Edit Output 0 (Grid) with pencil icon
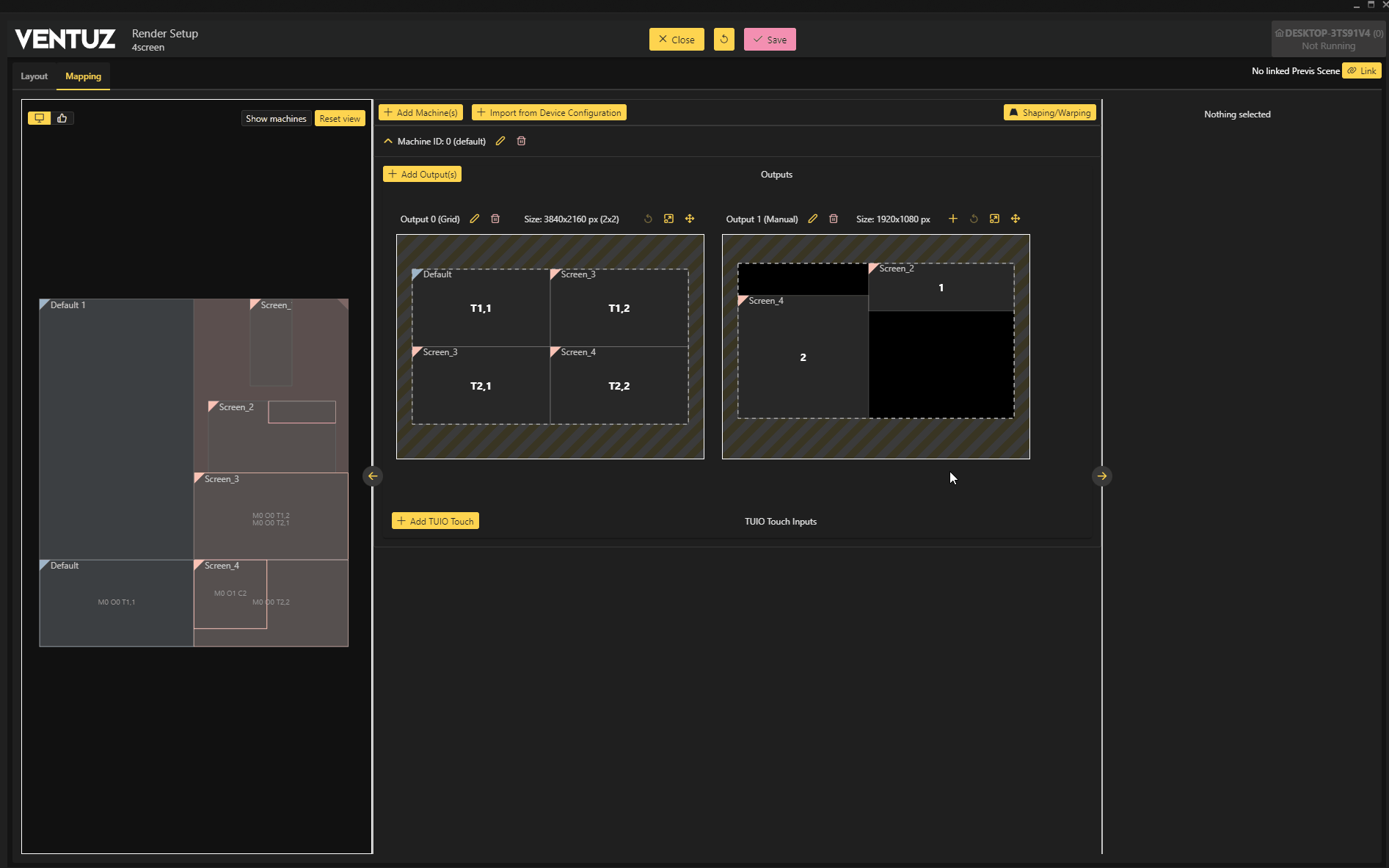Image resolution: width=1389 pixels, height=868 pixels. point(475,219)
